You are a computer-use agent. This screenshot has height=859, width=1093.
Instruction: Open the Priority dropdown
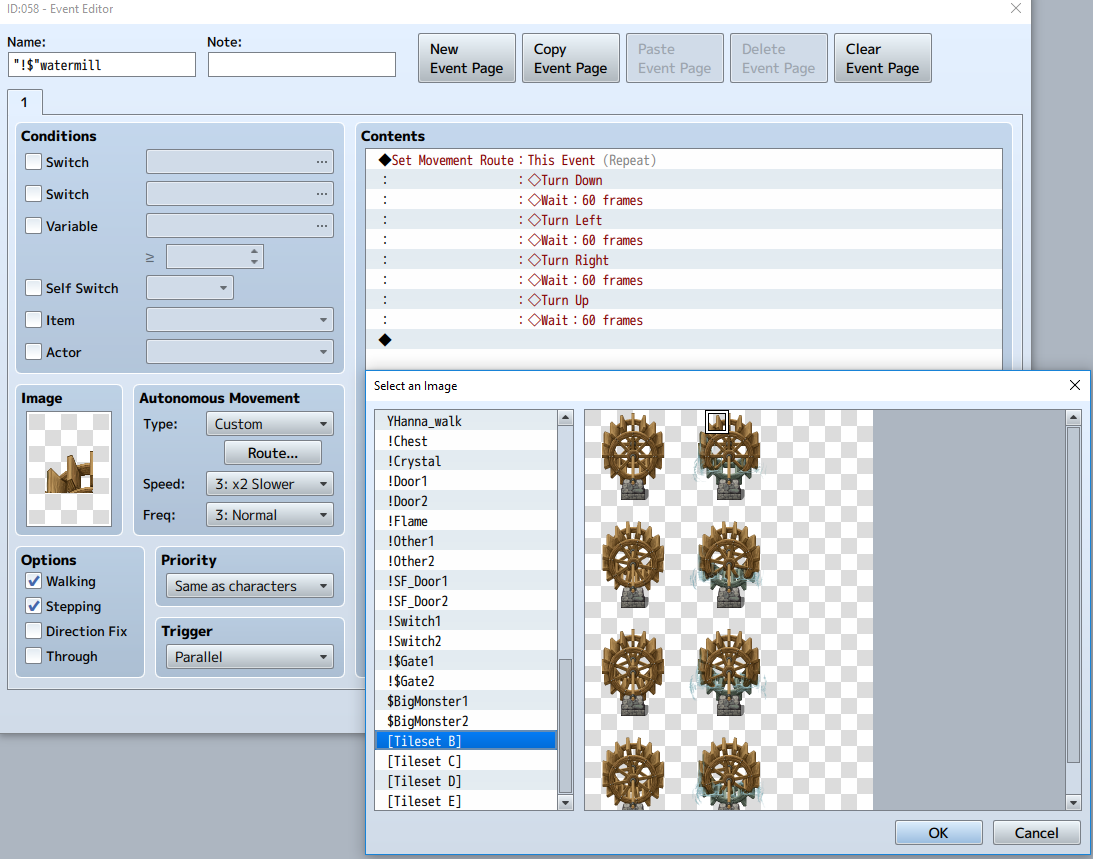coord(250,586)
